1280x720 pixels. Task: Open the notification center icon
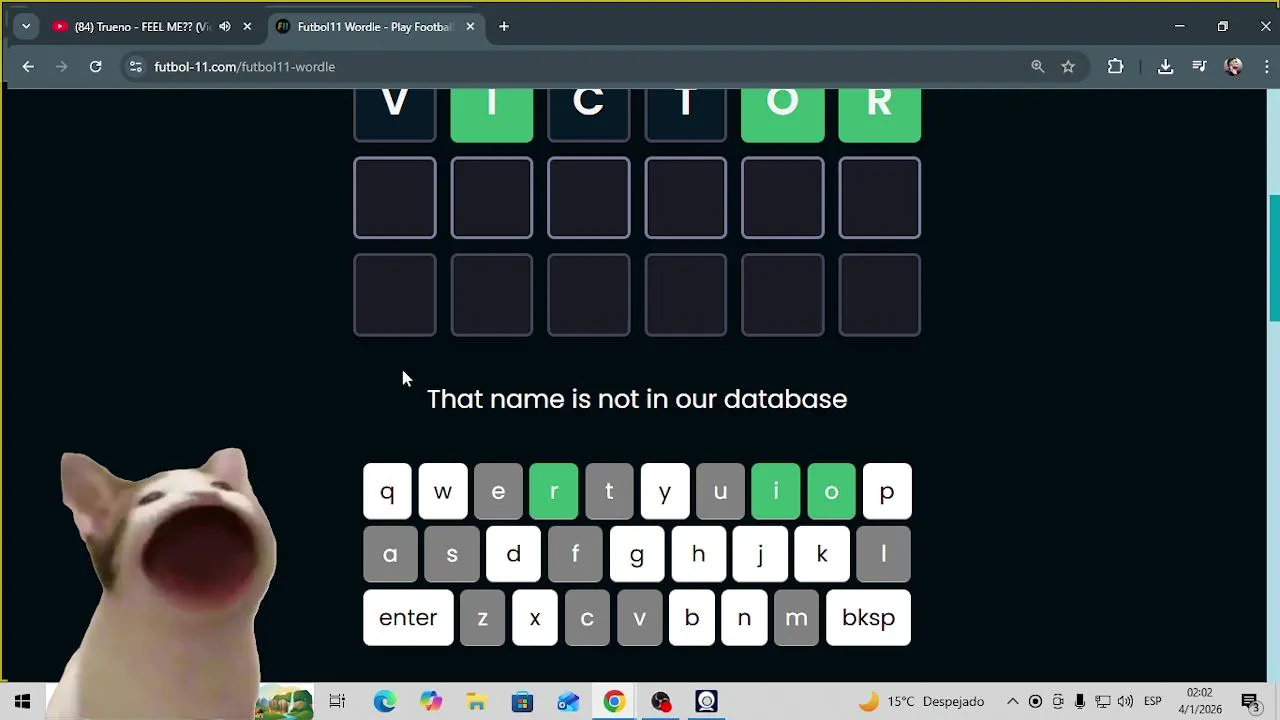[1249, 701]
